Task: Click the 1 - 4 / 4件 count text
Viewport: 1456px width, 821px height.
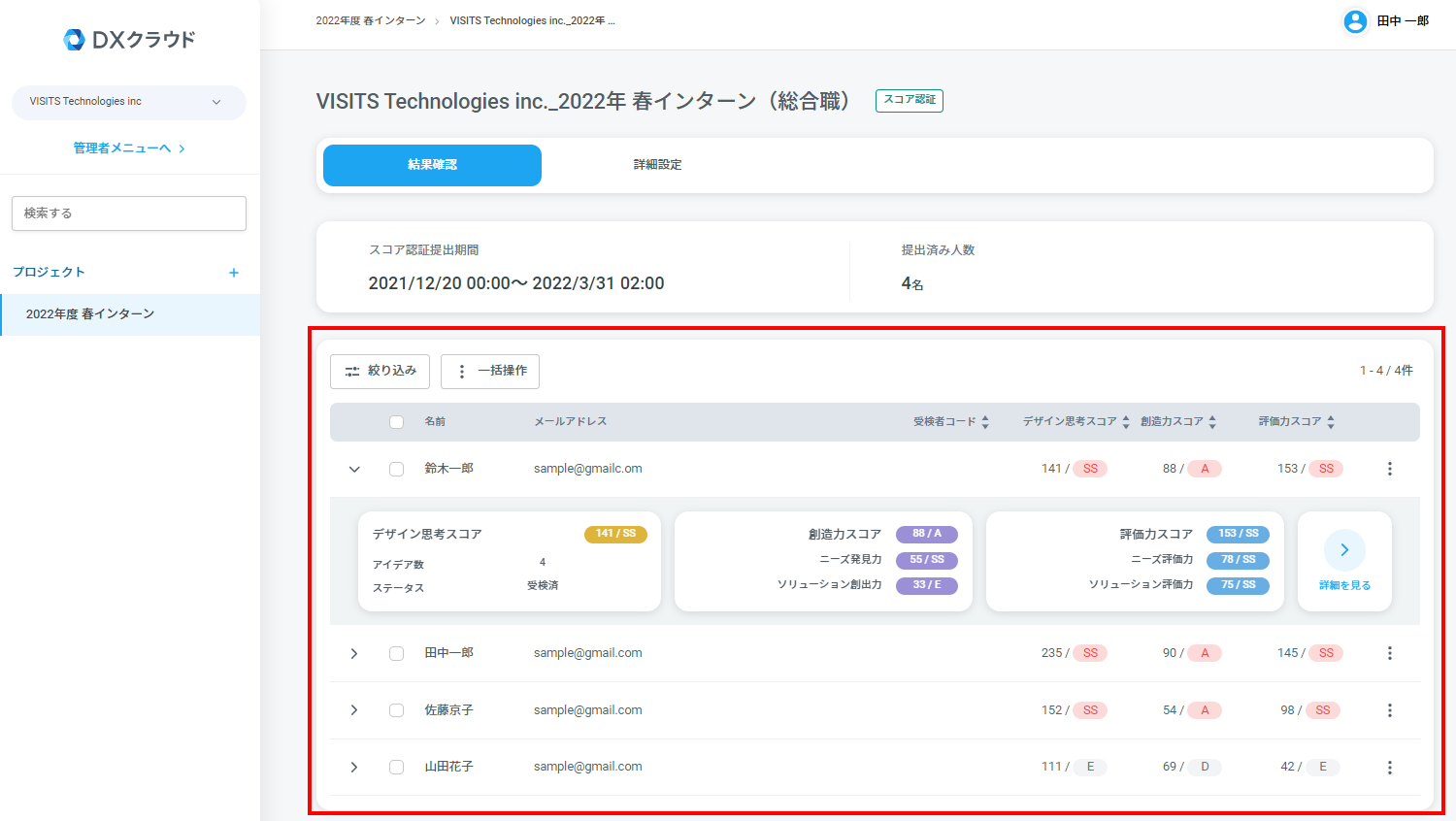Action: [x=1386, y=371]
